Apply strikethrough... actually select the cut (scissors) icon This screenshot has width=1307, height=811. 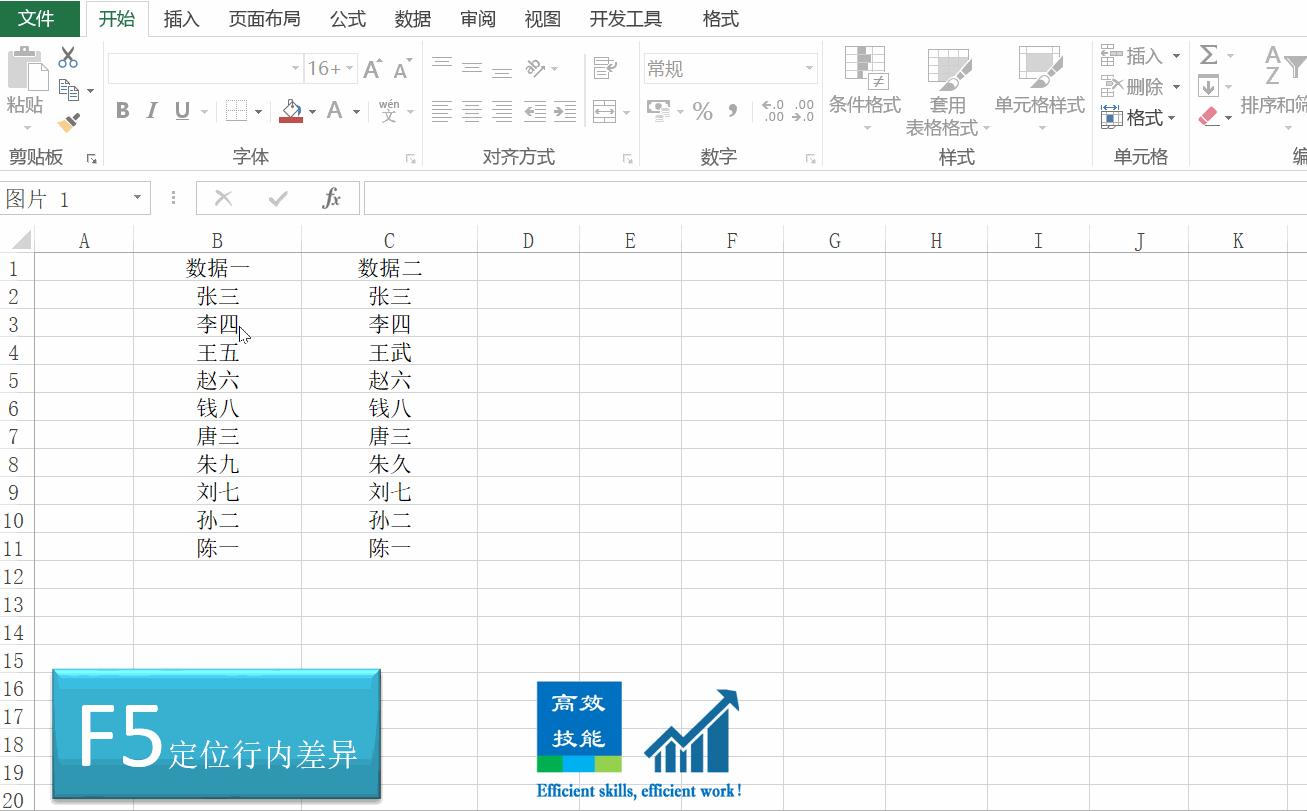click(67, 57)
